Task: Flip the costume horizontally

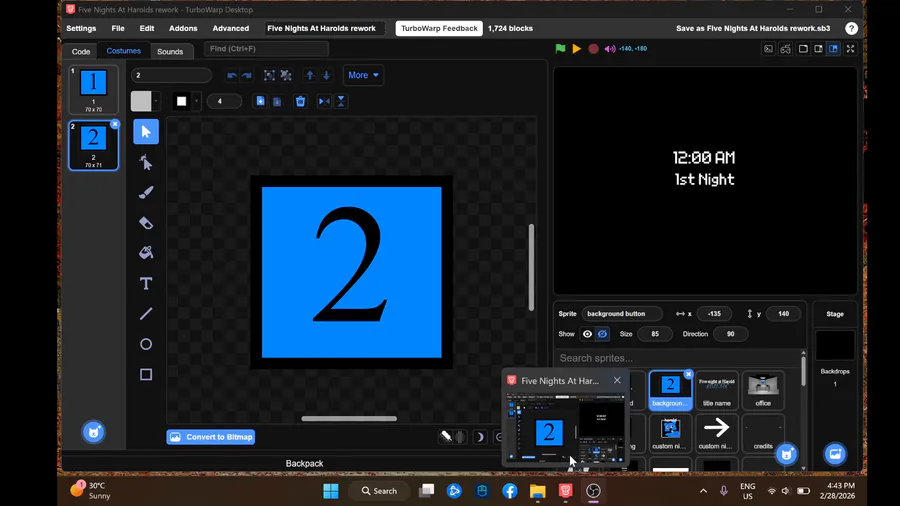Action: pyautogui.click(x=324, y=102)
